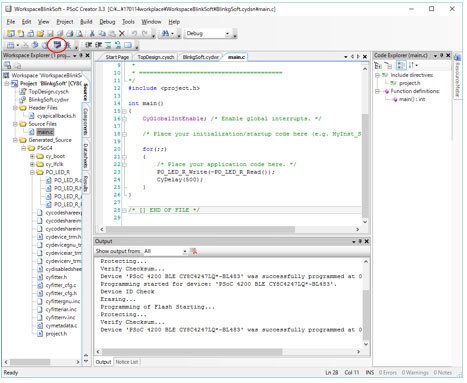Select cyapicallbacks.h in Header Files
Screen dimensions: 467x383
[x=56, y=116]
